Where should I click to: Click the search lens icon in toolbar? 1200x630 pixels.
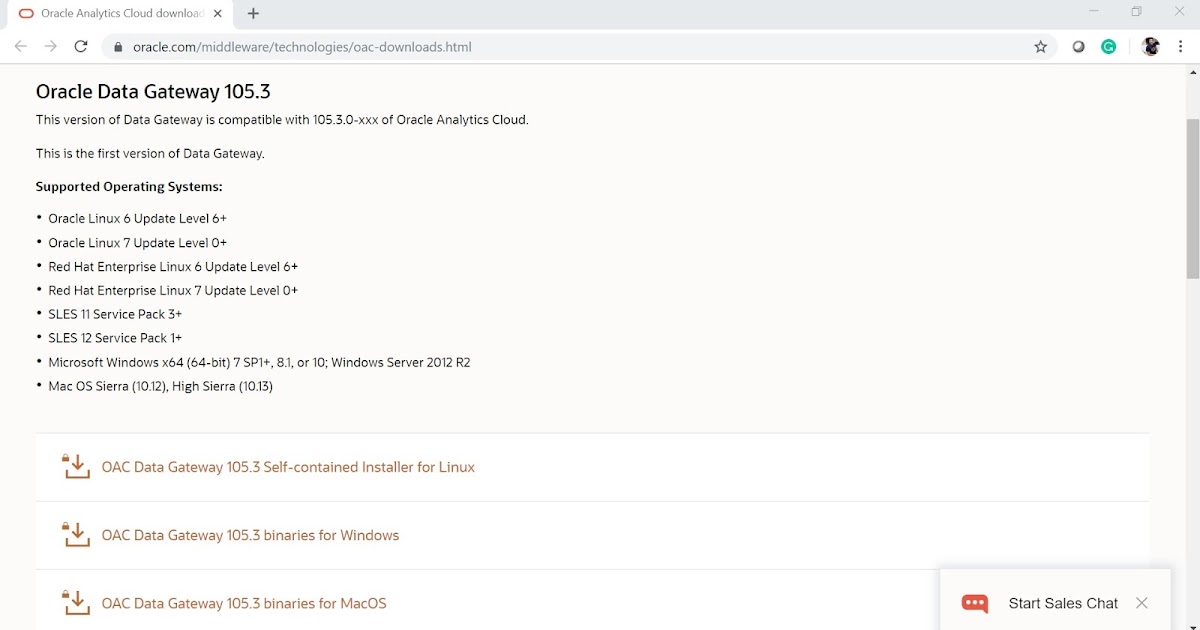coord(1078,46)
